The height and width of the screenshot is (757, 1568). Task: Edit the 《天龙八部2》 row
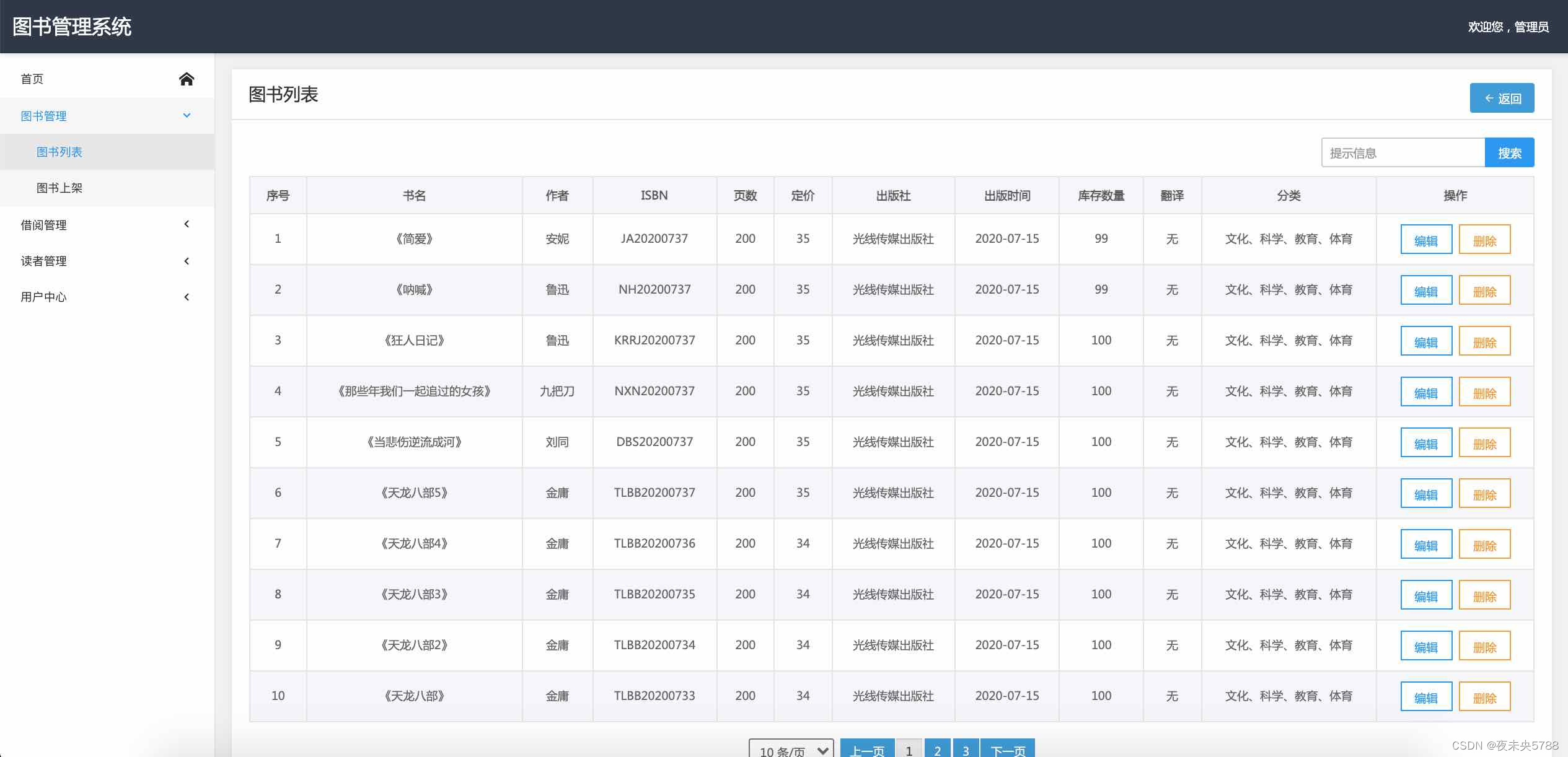[1426, 646]
